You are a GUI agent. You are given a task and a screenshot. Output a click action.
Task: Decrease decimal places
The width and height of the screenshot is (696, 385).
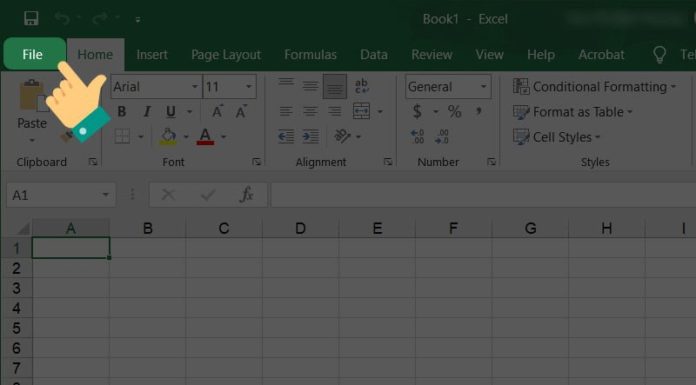442,136
